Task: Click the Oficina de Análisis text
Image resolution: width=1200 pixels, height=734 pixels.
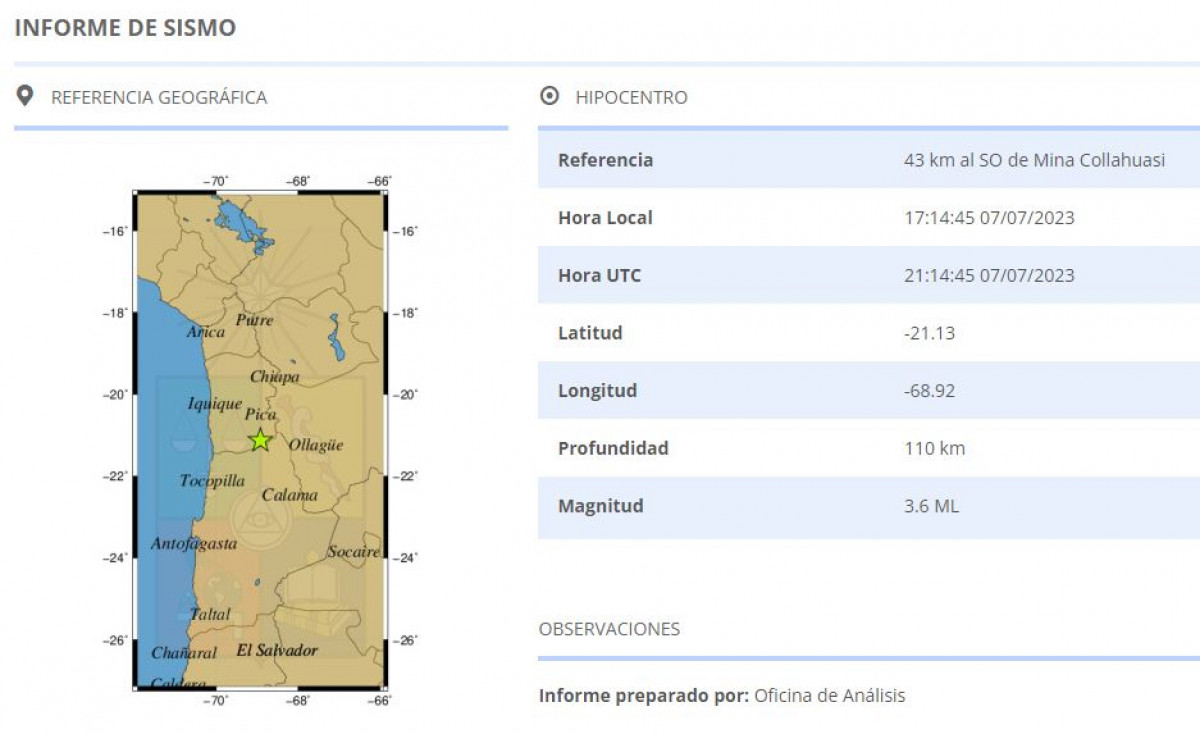Action: coord(829,696)
